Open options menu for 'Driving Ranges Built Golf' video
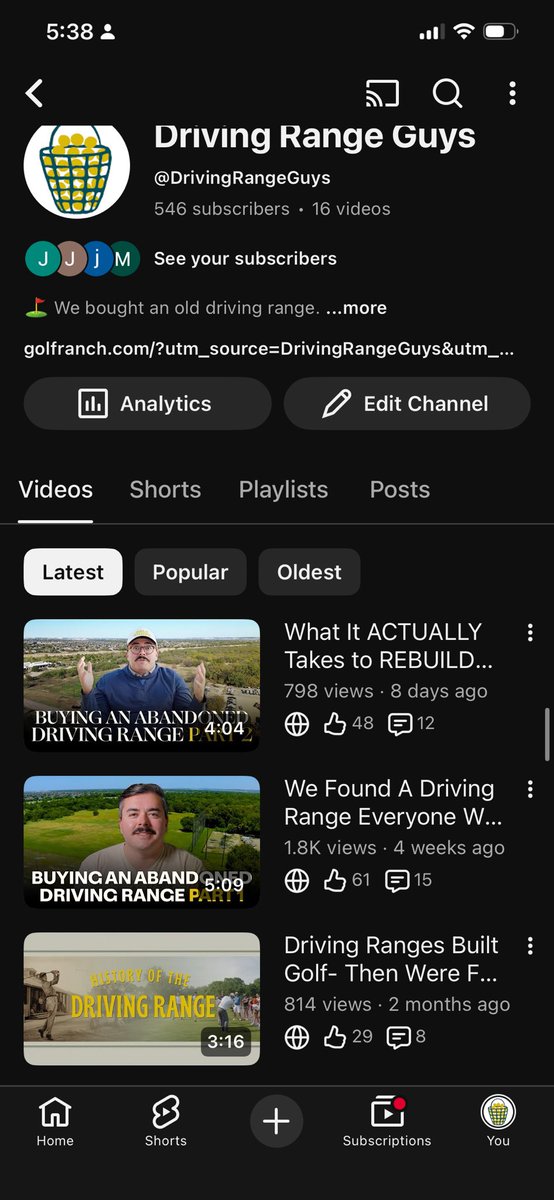Viewport: 554px width, 1200px height. pos(530,946)
